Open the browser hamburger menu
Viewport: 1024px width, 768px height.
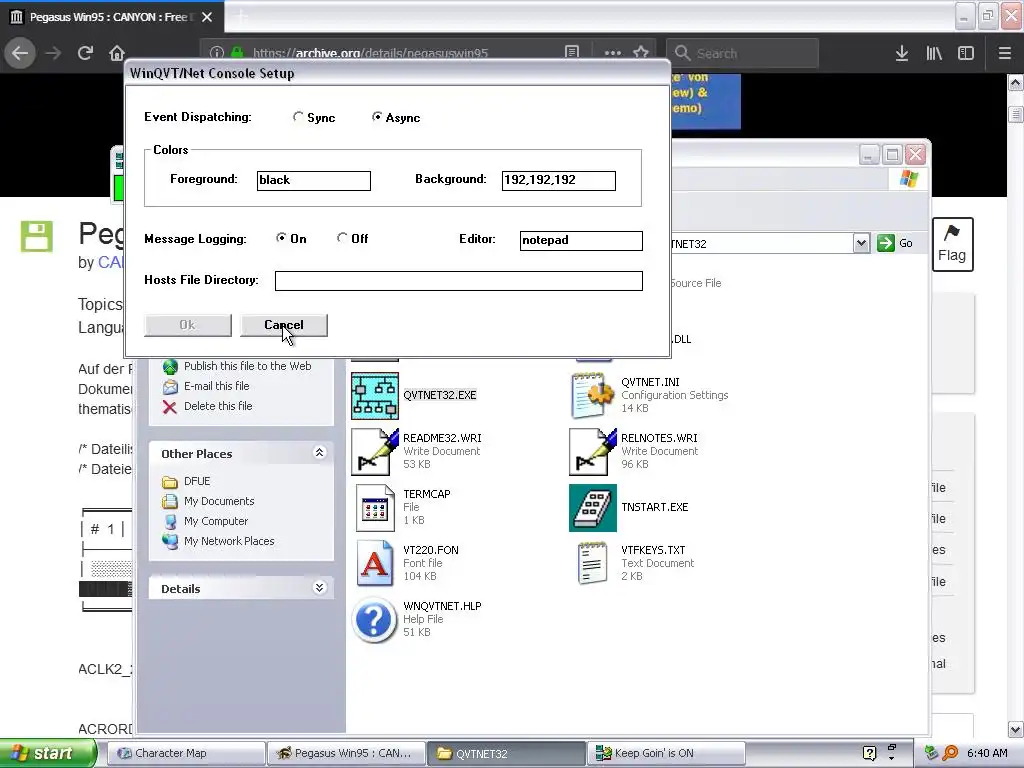(1005, 53)
